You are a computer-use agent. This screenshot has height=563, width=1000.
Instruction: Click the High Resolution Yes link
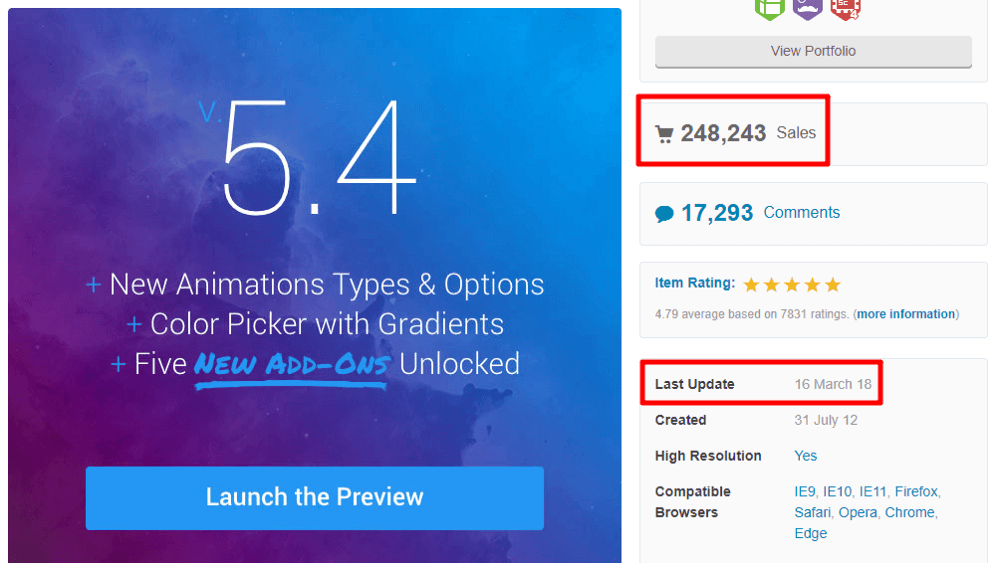[805, 456]
